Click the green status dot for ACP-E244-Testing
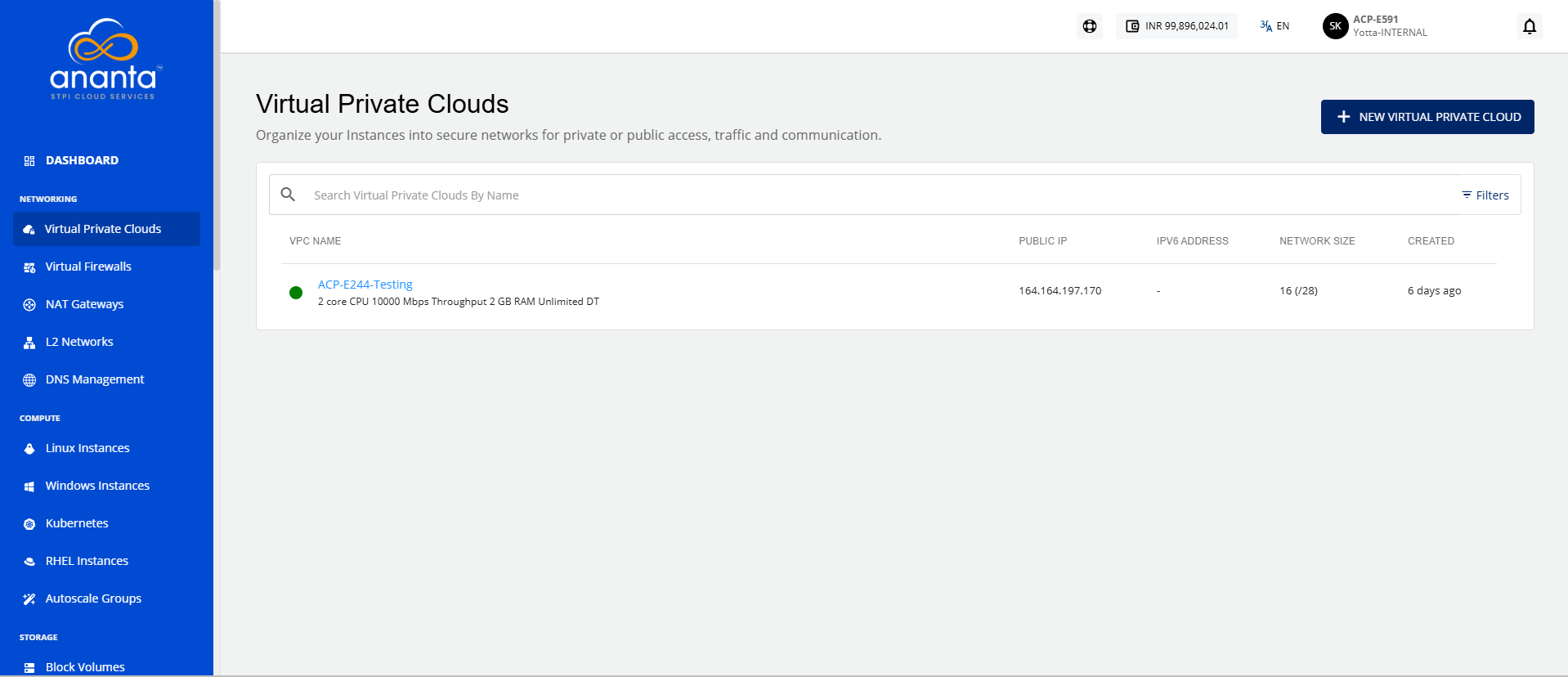Viewport: 1568px width, 677px height. 296,293
